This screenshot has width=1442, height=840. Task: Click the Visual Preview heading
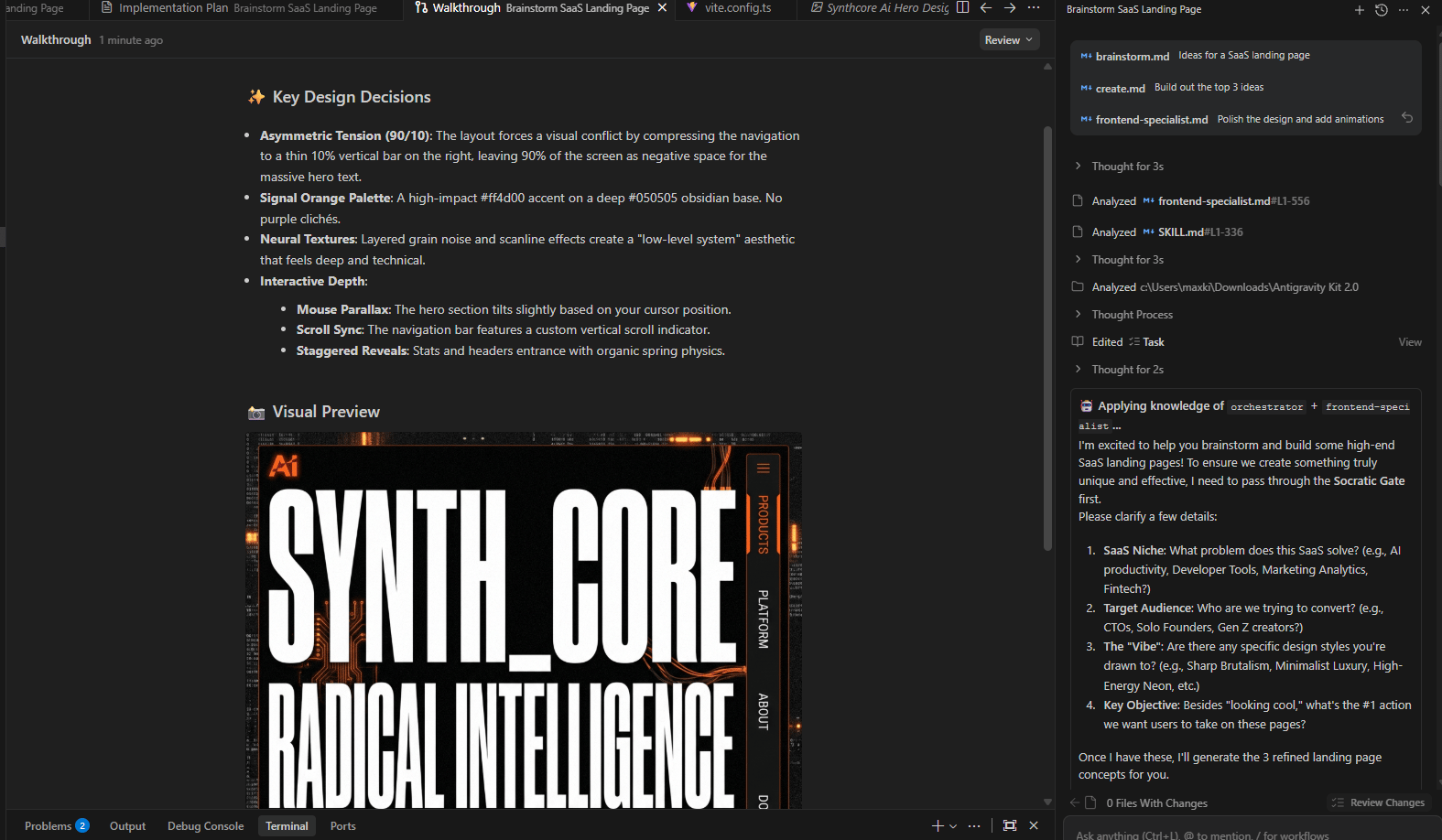(x=326, y=412)
